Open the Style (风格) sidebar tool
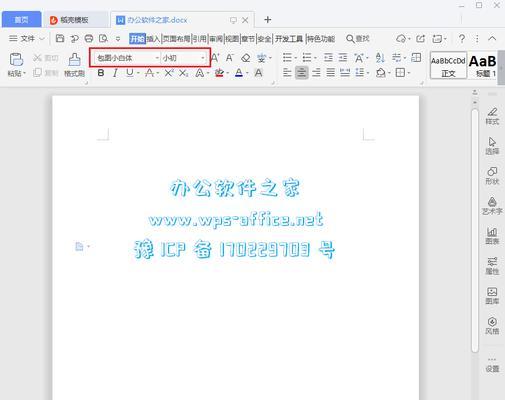 coord(492,326)
